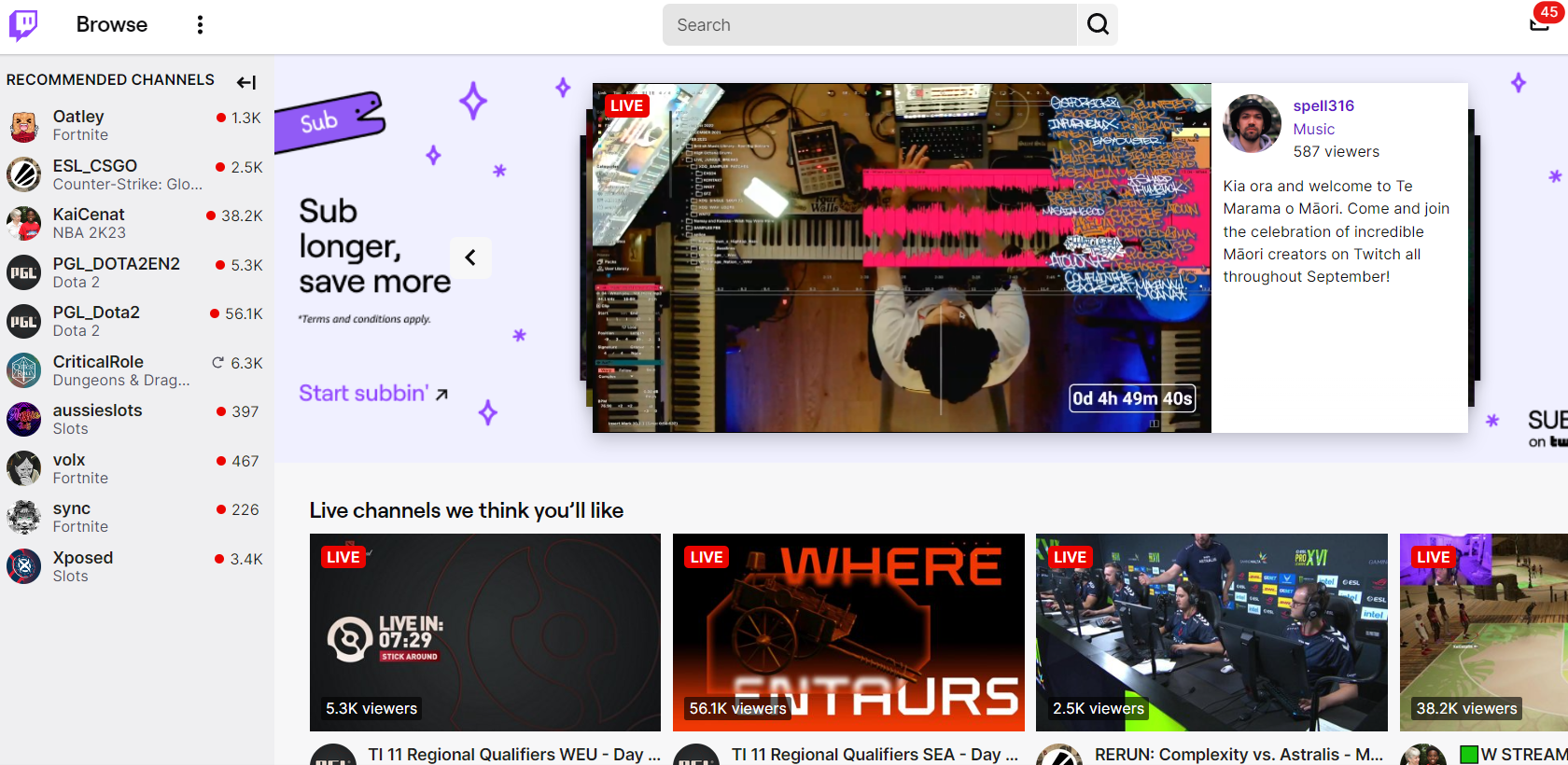
Task: Click the Recommended Channels header
Action: coord(110,80)
